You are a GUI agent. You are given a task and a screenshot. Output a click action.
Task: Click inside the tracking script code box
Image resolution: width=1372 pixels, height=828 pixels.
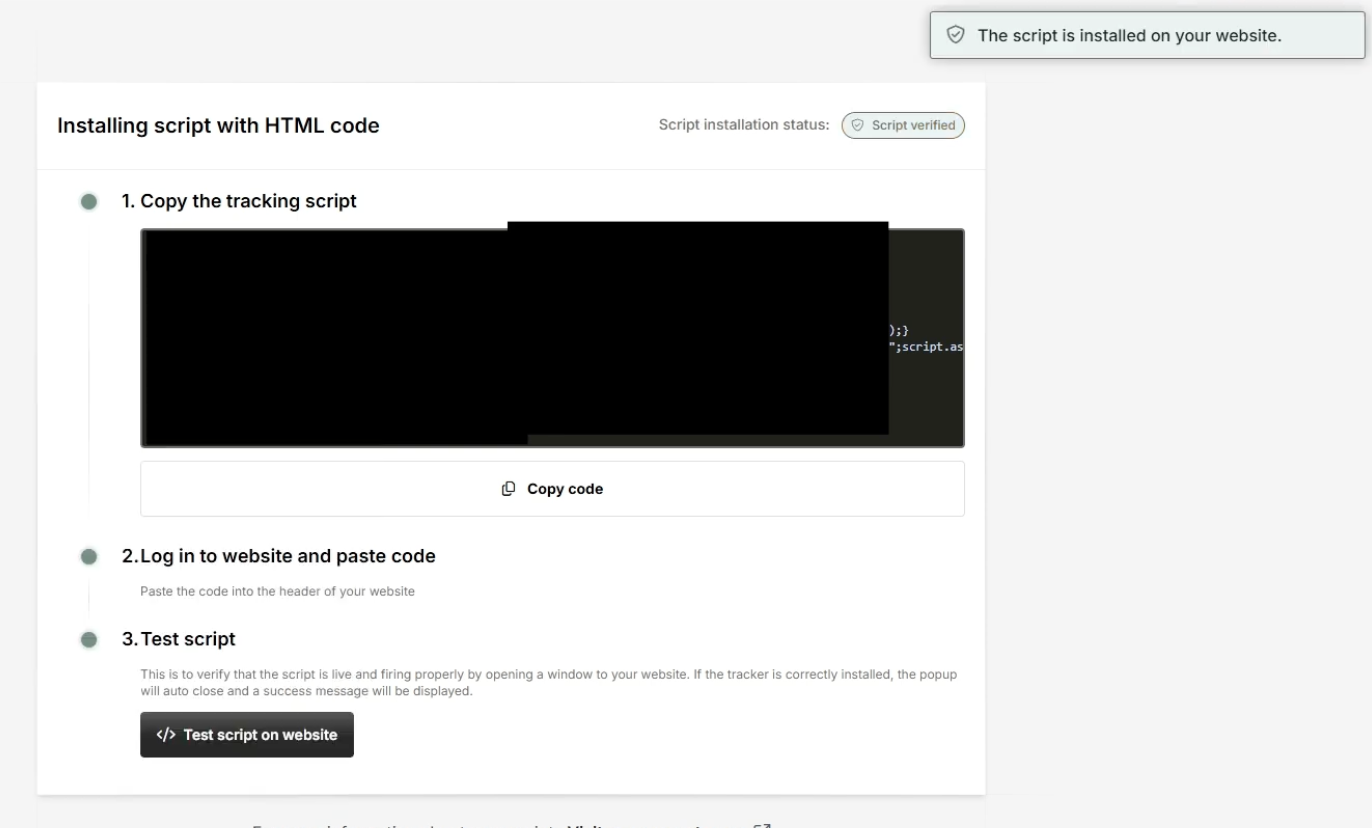click(552, 338)
